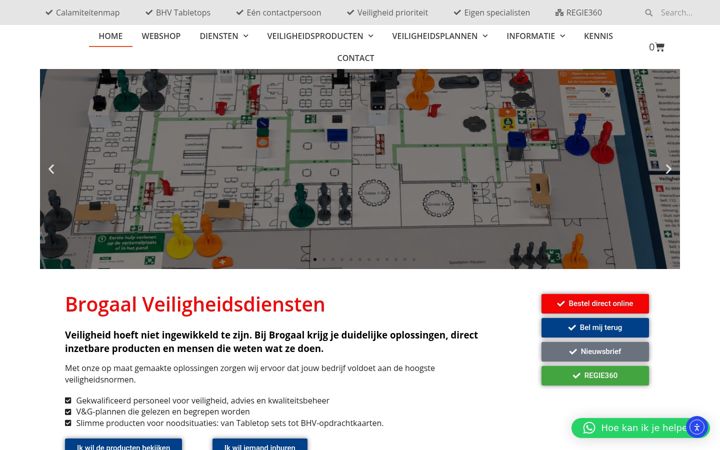Open the BHV Tabletops top bar link
Viewport: 720px width, 450px height.
[183, 13]
